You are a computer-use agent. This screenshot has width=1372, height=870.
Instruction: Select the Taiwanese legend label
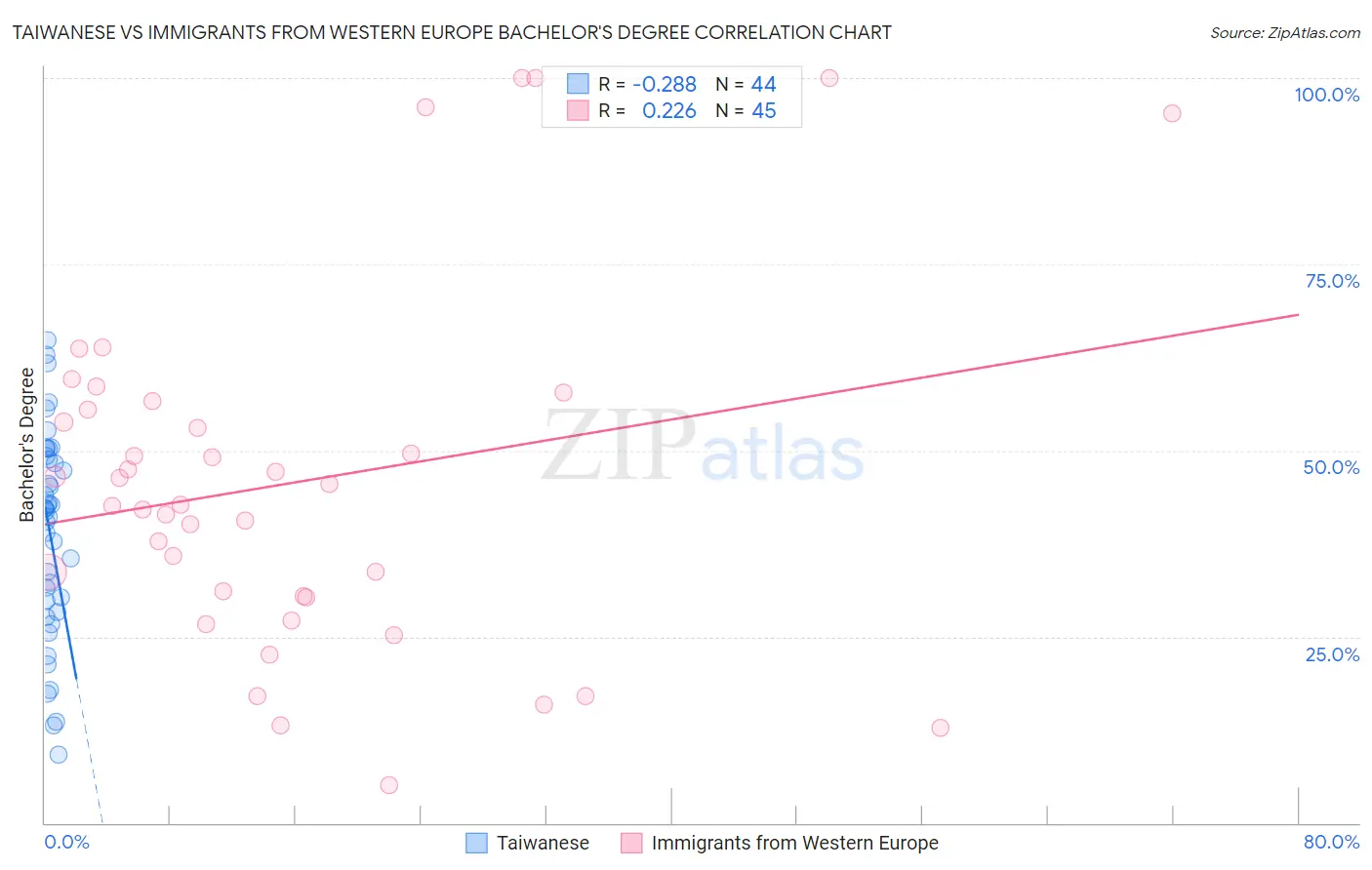[543, 843]
